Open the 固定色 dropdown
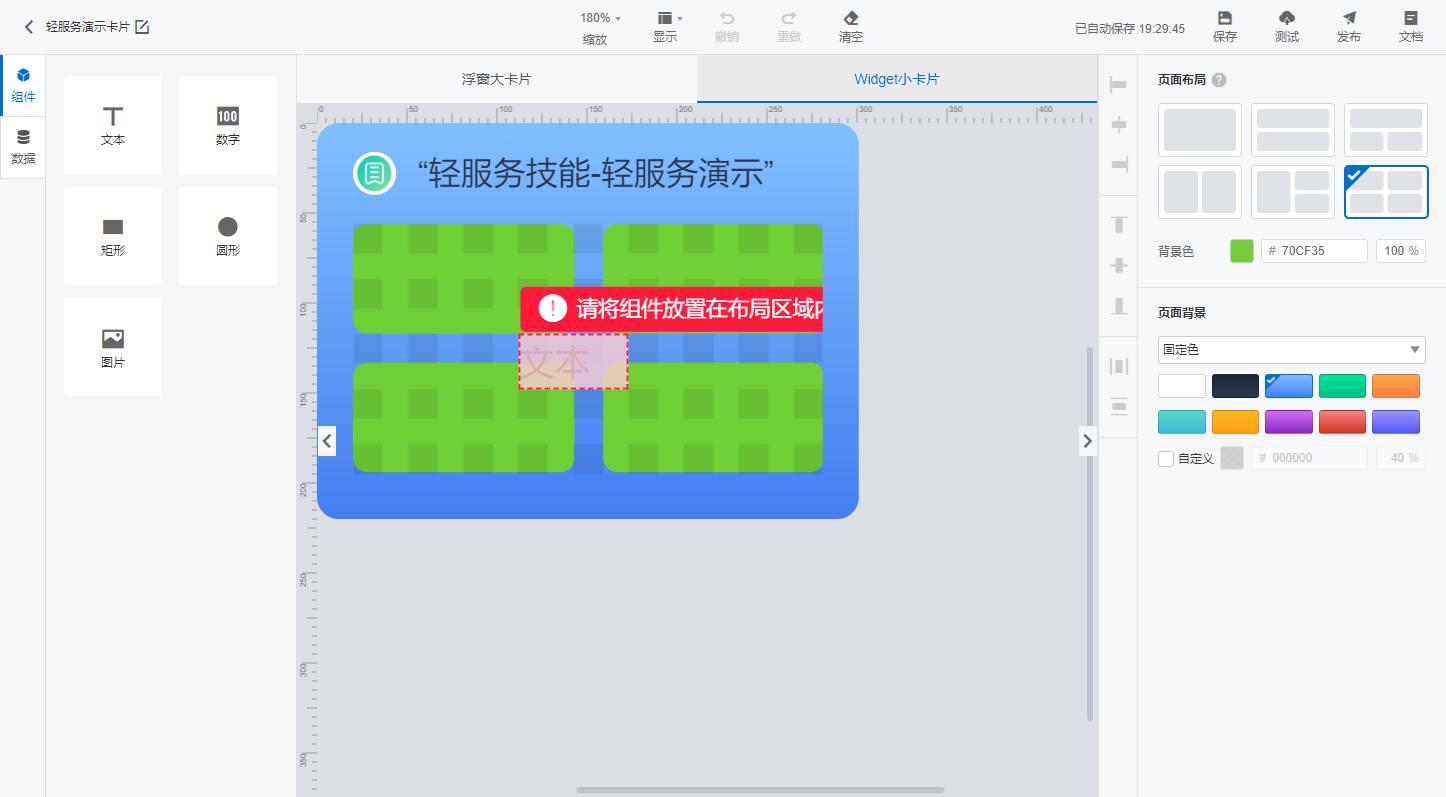 tap(1292, 350)
